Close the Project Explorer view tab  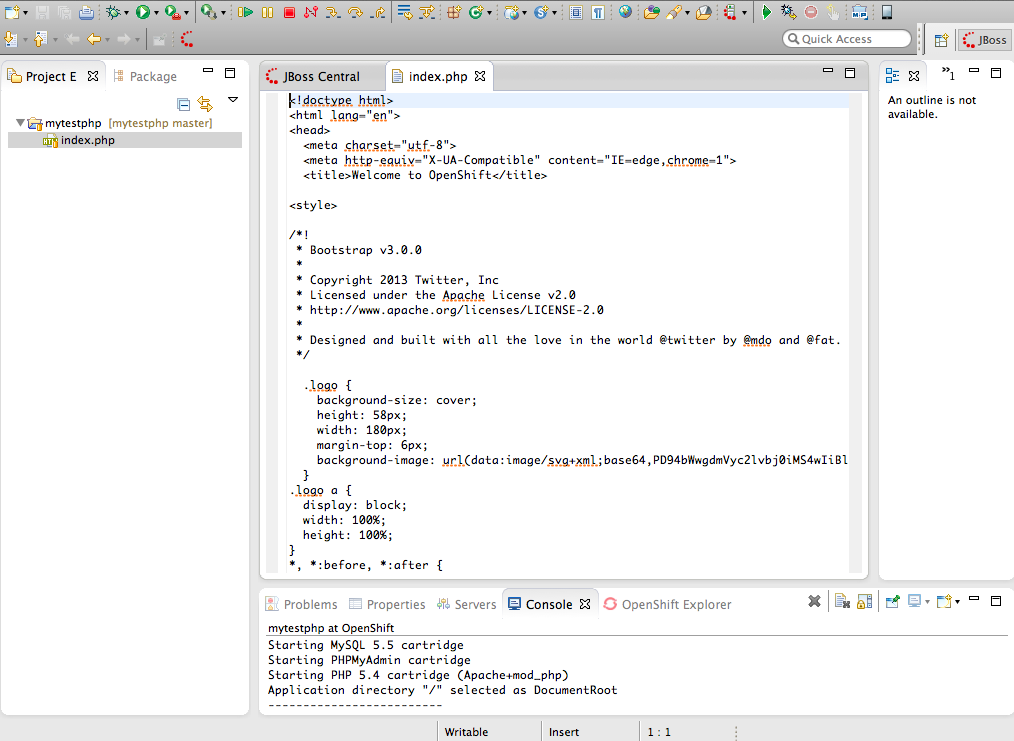(x=93, y=76)
